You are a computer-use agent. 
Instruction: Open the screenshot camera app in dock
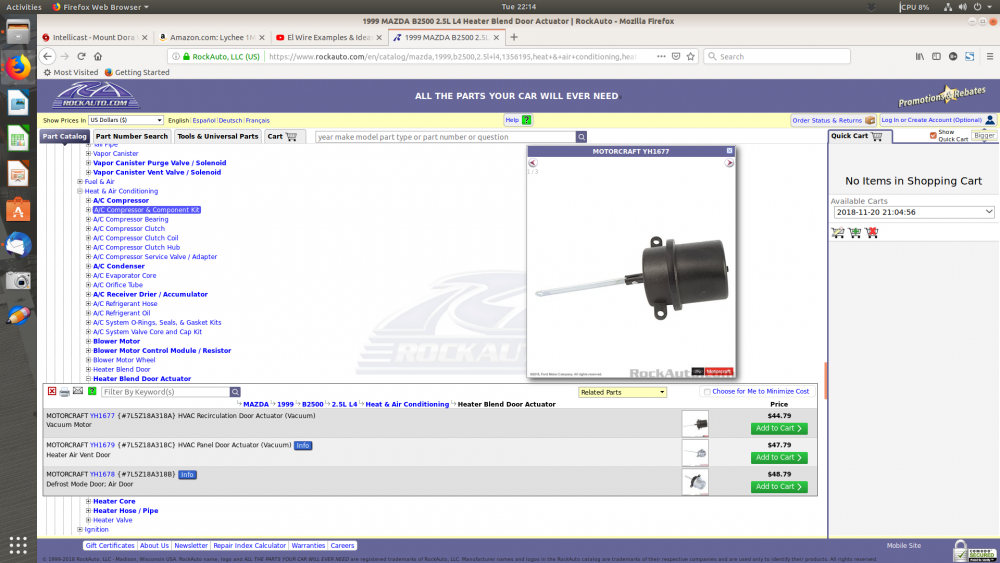click(18, 281)
